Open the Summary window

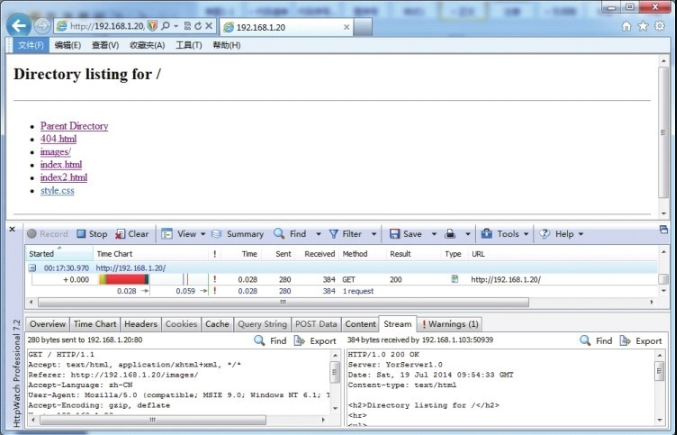click(237, 234)
